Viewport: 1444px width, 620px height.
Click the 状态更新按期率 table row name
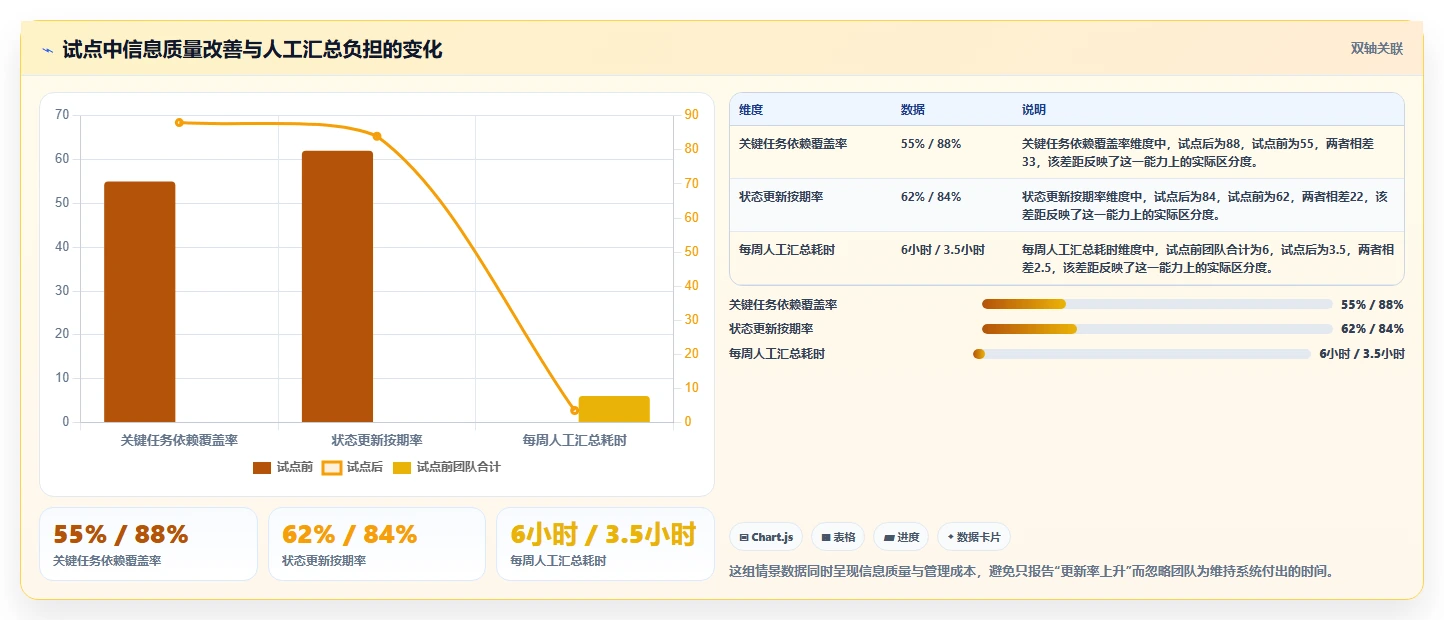781,197
